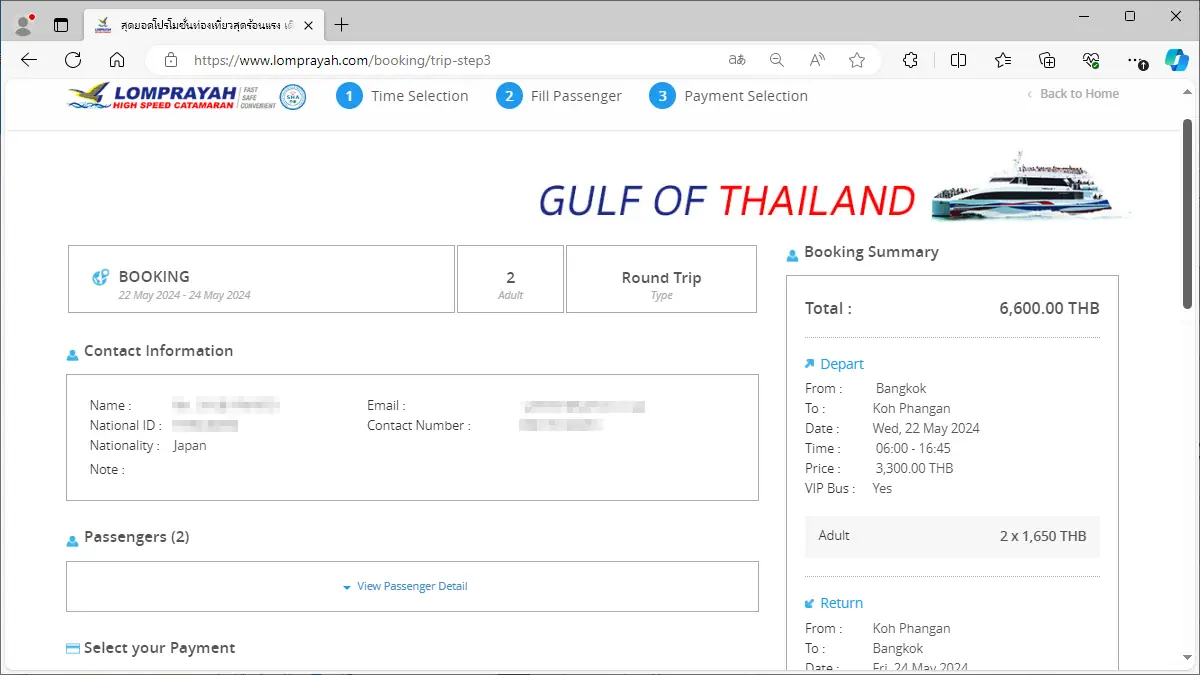Screen dimensions: 1200x675
Task: Add page to favorites star icon
Action: [x=857, y=60]
